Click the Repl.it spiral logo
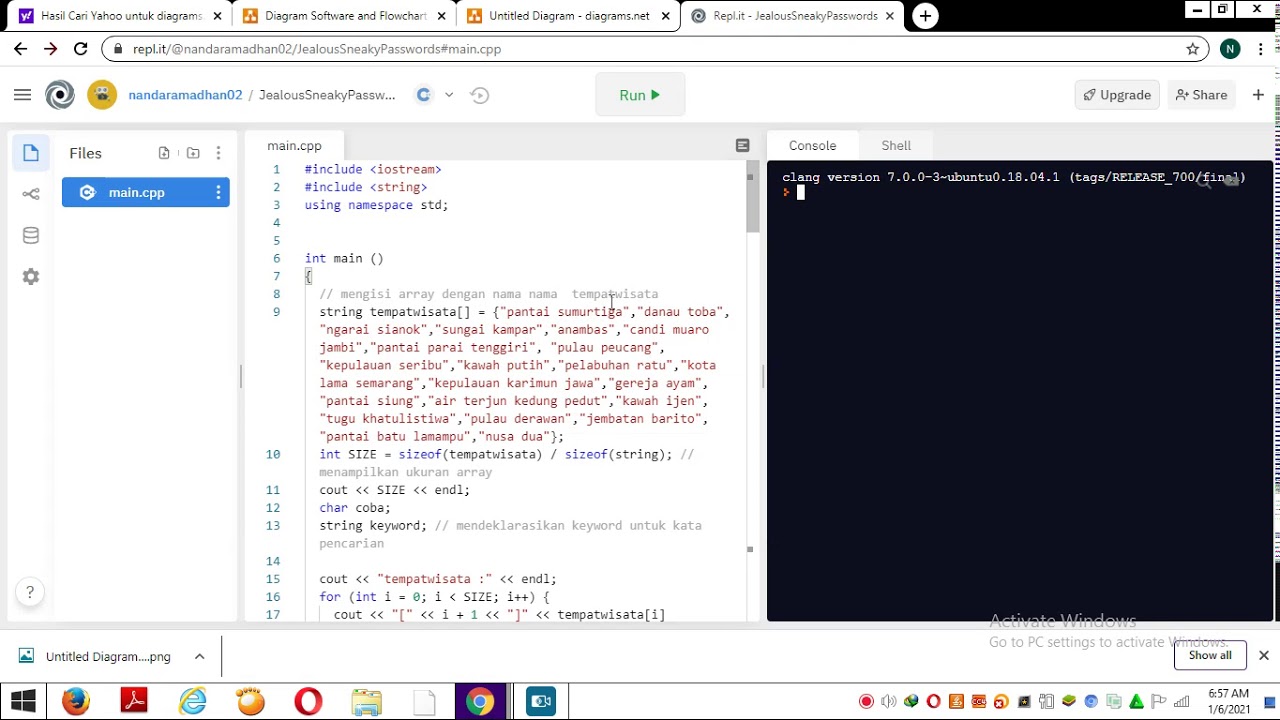 [x=60, y=95]
